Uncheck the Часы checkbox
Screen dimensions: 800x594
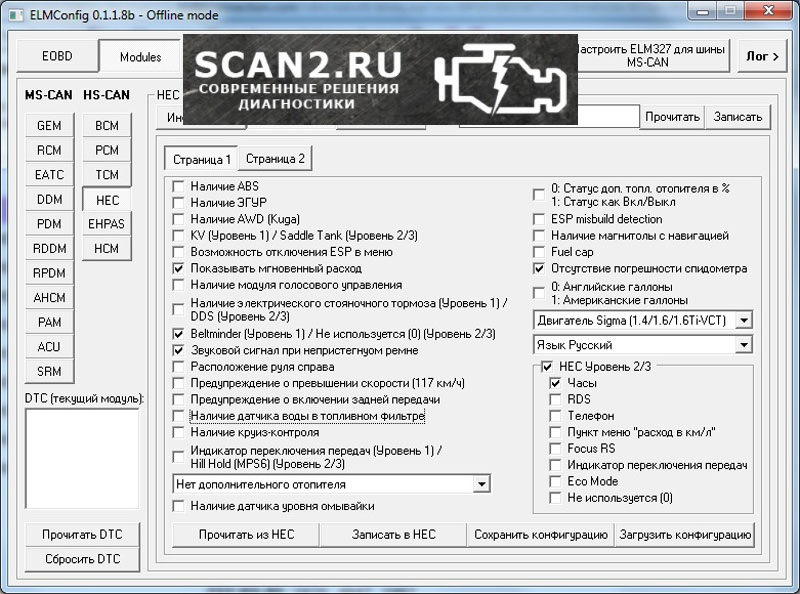[x=555, y=383]
